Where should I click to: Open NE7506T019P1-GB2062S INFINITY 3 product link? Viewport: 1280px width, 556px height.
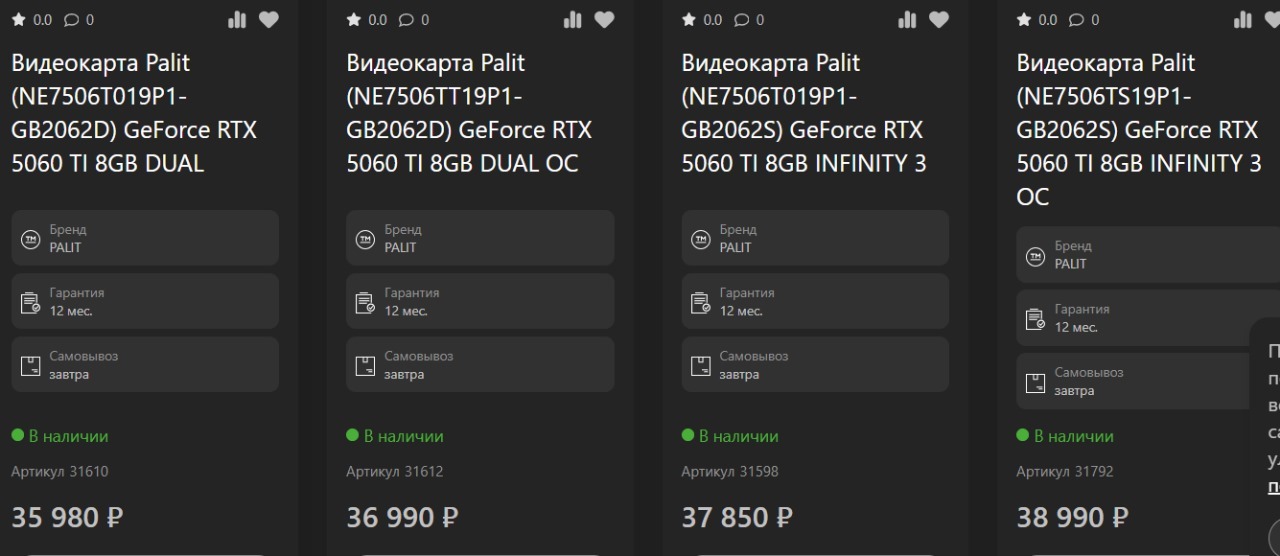click(804, 113)
